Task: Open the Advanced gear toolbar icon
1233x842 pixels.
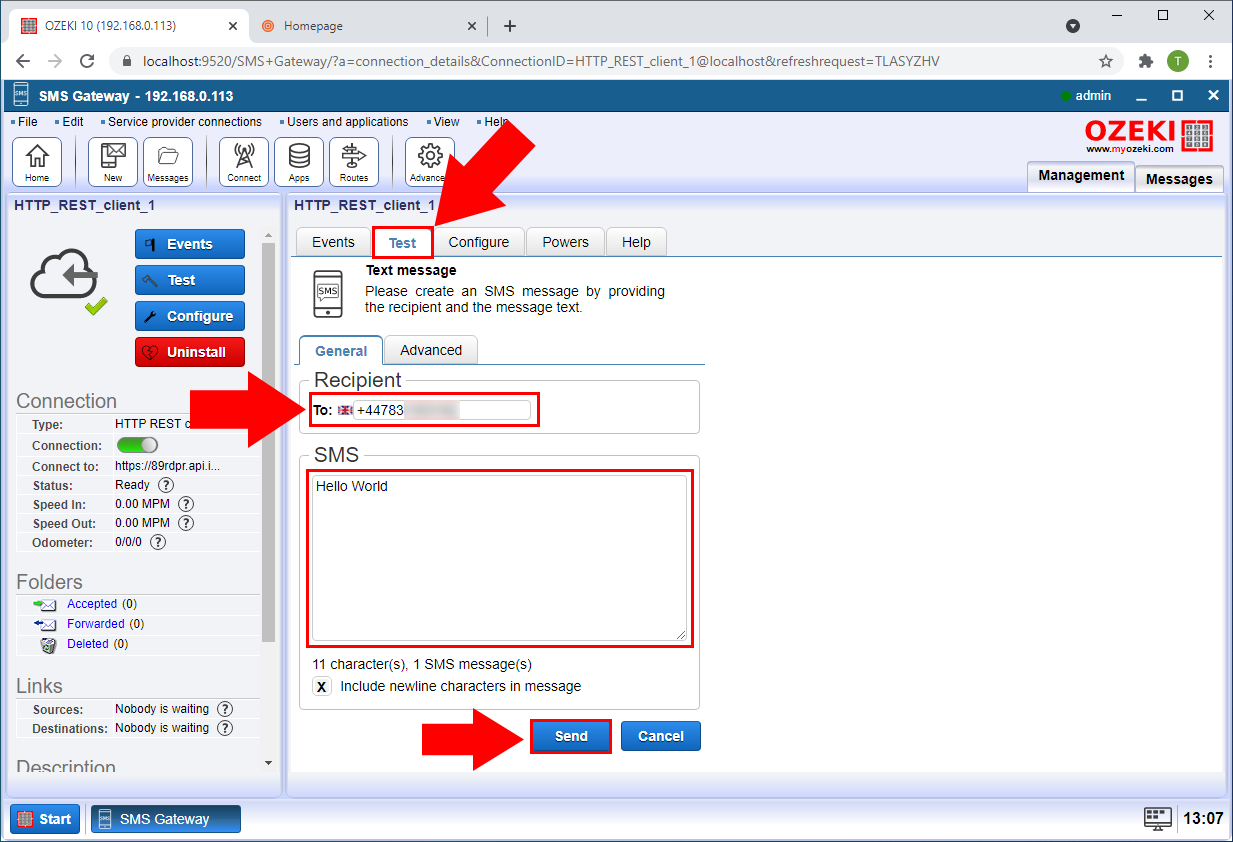Action: [x=430, y=162]
